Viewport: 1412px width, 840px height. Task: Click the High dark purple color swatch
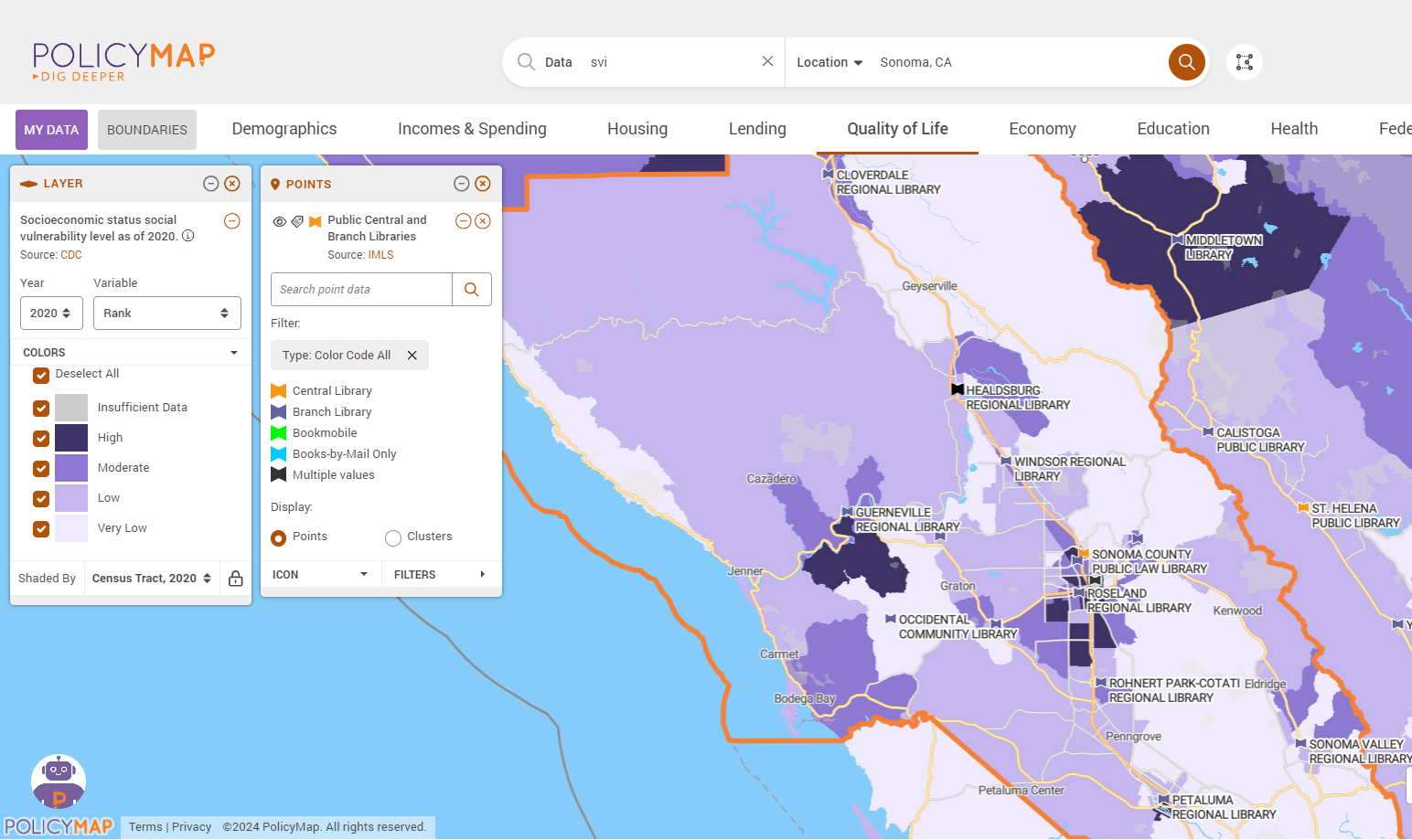(x=71, y=438)
